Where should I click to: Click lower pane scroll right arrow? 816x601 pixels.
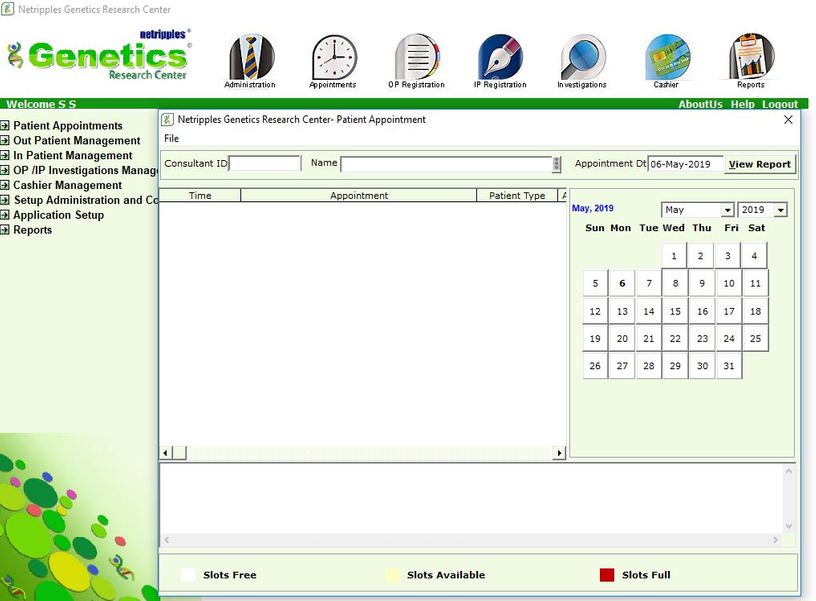coord(775,540)
